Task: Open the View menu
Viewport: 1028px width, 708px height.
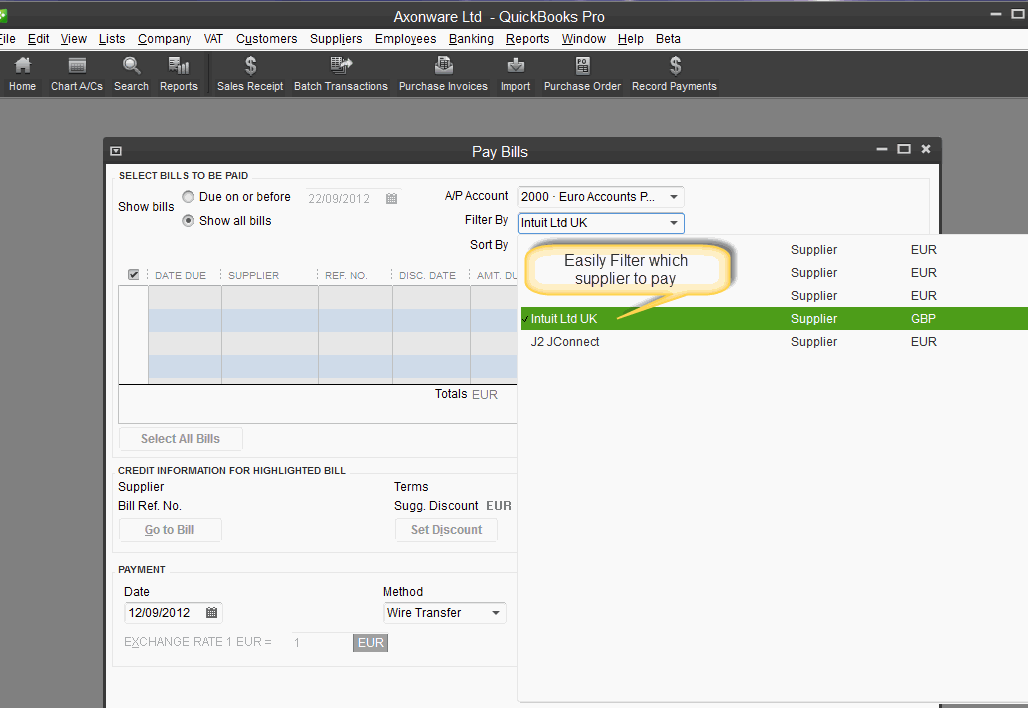Action: 73,39
